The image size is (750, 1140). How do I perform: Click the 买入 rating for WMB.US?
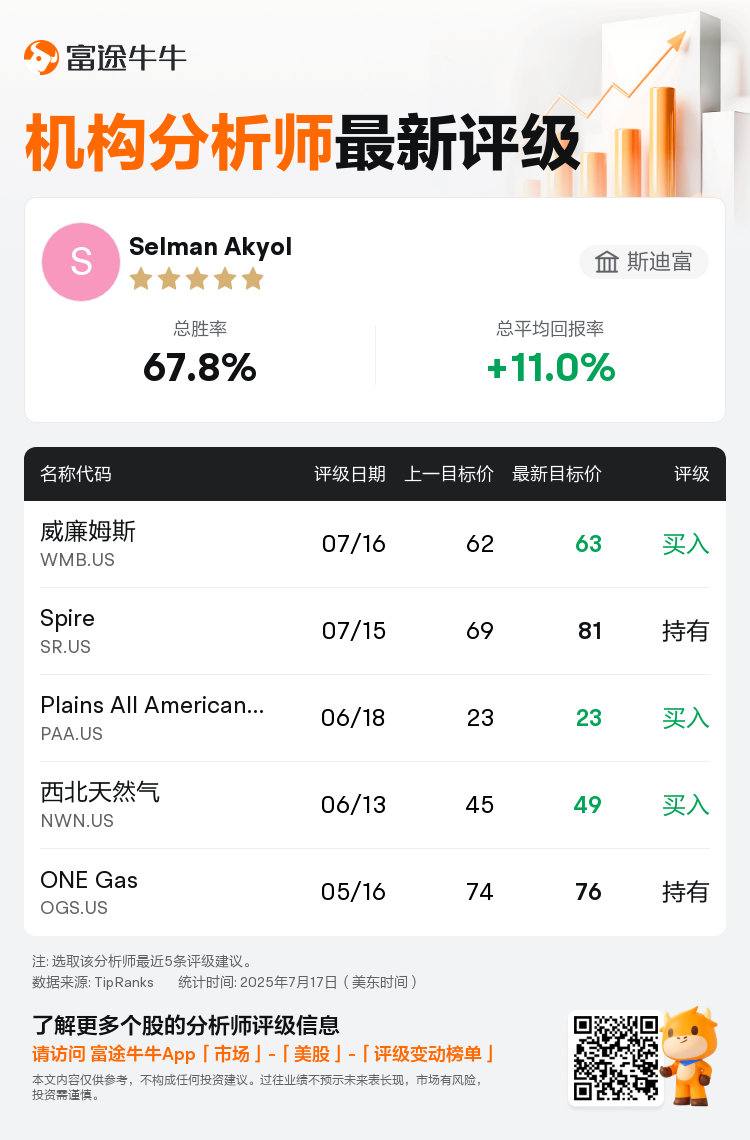click(x=685, y=544)
